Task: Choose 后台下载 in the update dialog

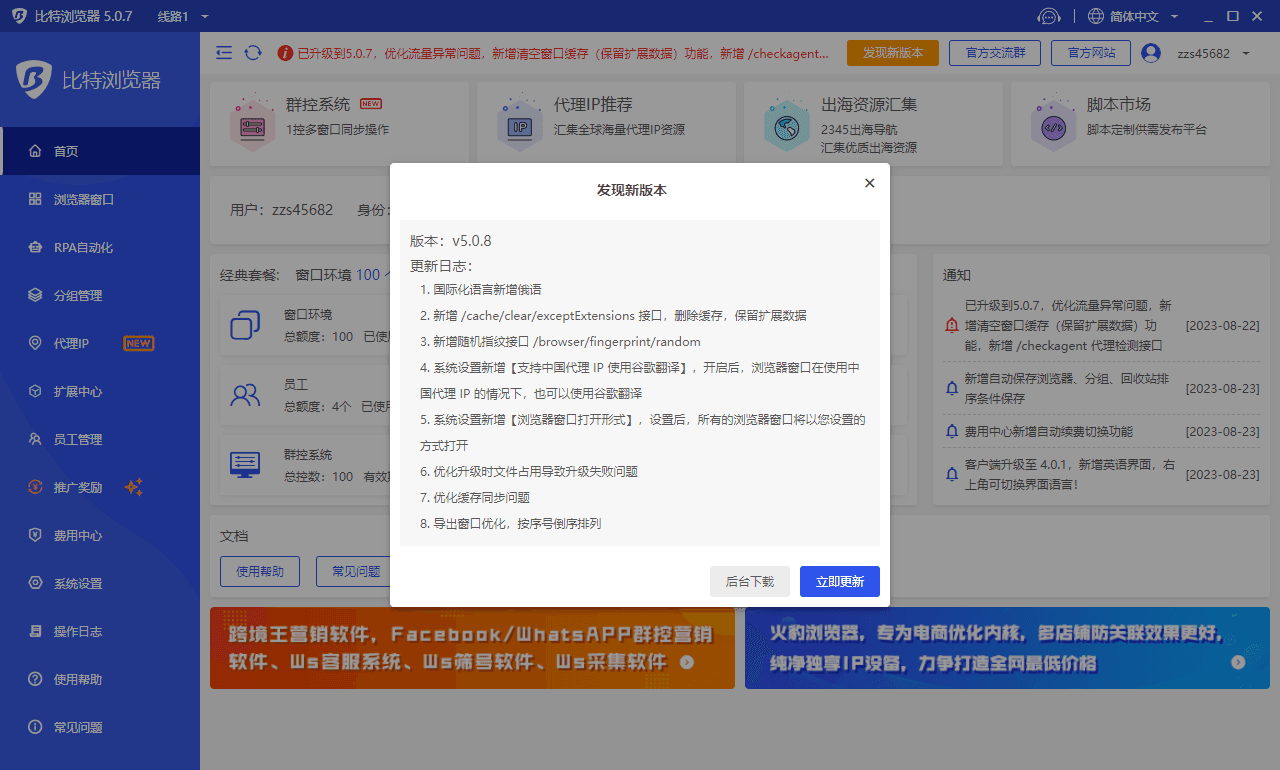Action: pos(749,582)
